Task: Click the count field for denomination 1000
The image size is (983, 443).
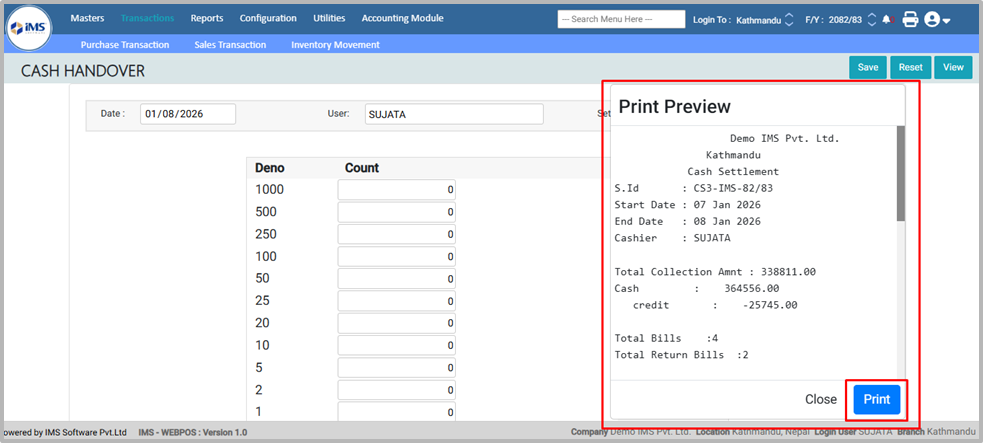Action: point(397,189)
